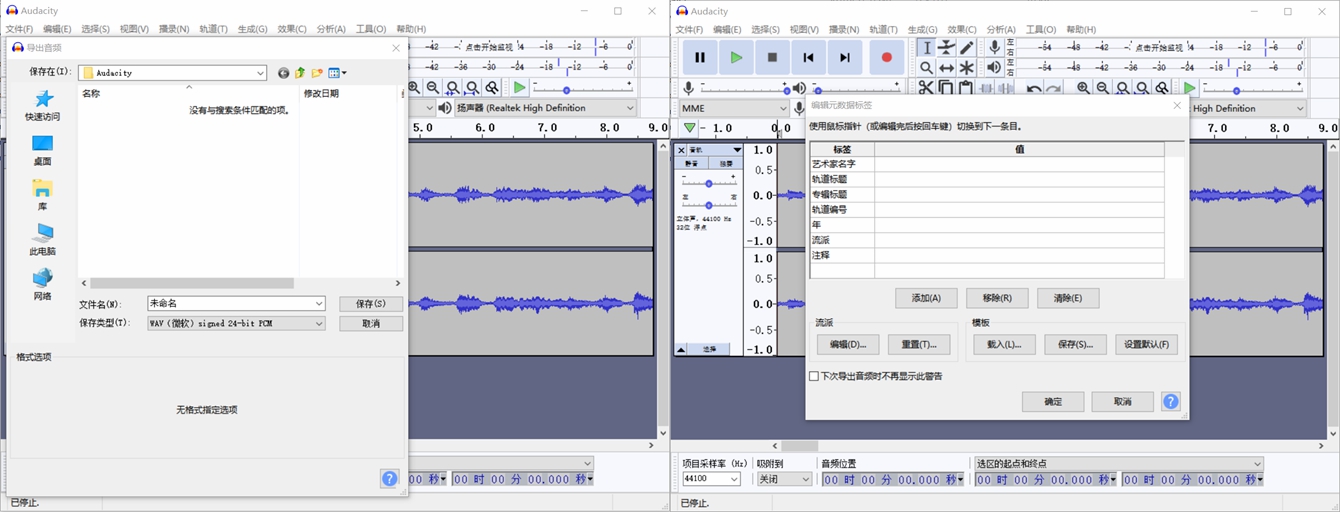This screenshot has height=512, width=1340.
Task: Toggle the track's 静音 (Mute) button
Action: [692, 163]
